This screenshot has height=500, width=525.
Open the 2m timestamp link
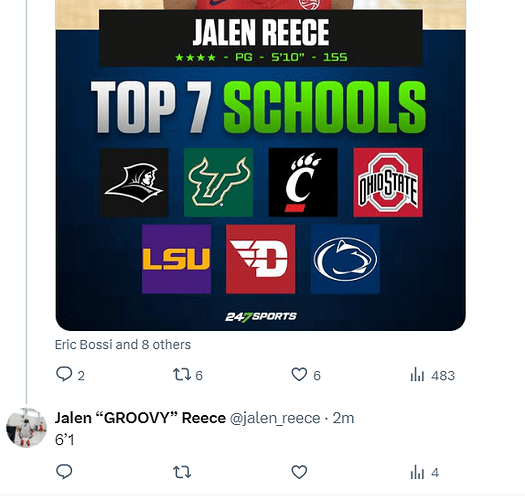click(x=343, y=418)
